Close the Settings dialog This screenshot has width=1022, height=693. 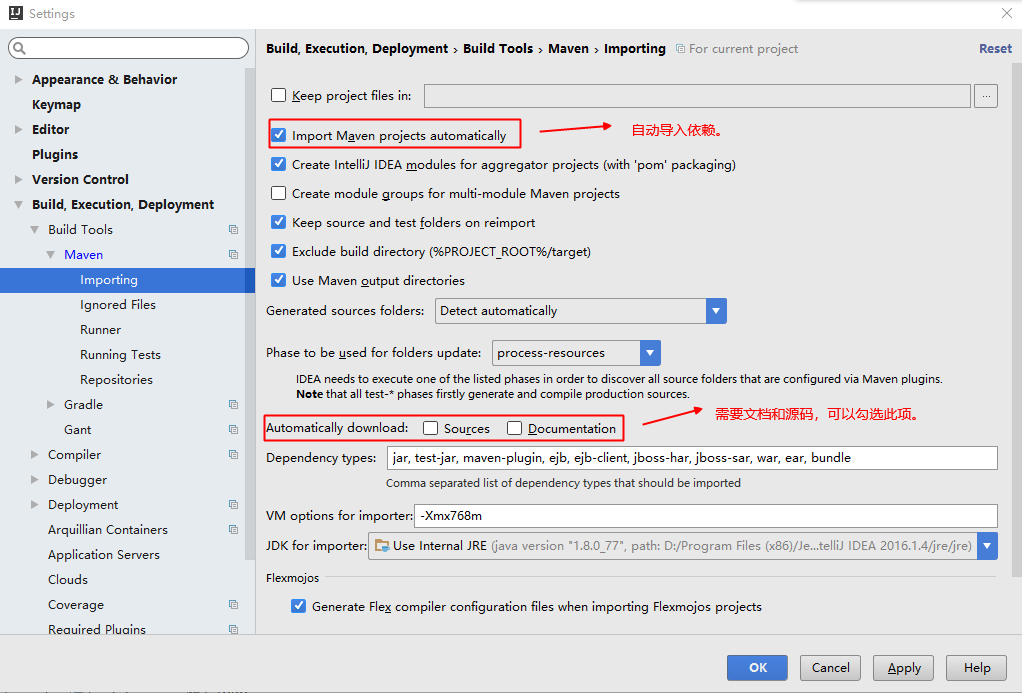click(1006, 13)
